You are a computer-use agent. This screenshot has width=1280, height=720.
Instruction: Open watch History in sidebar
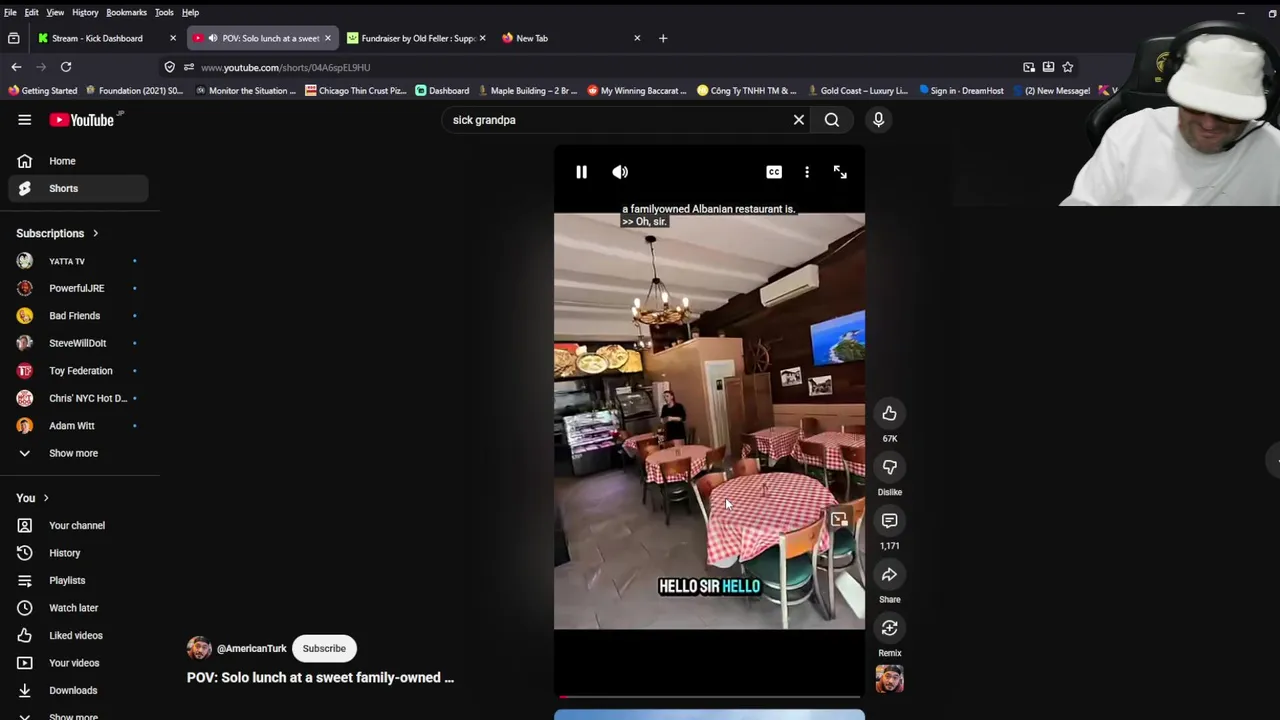[x=78, y=553]
